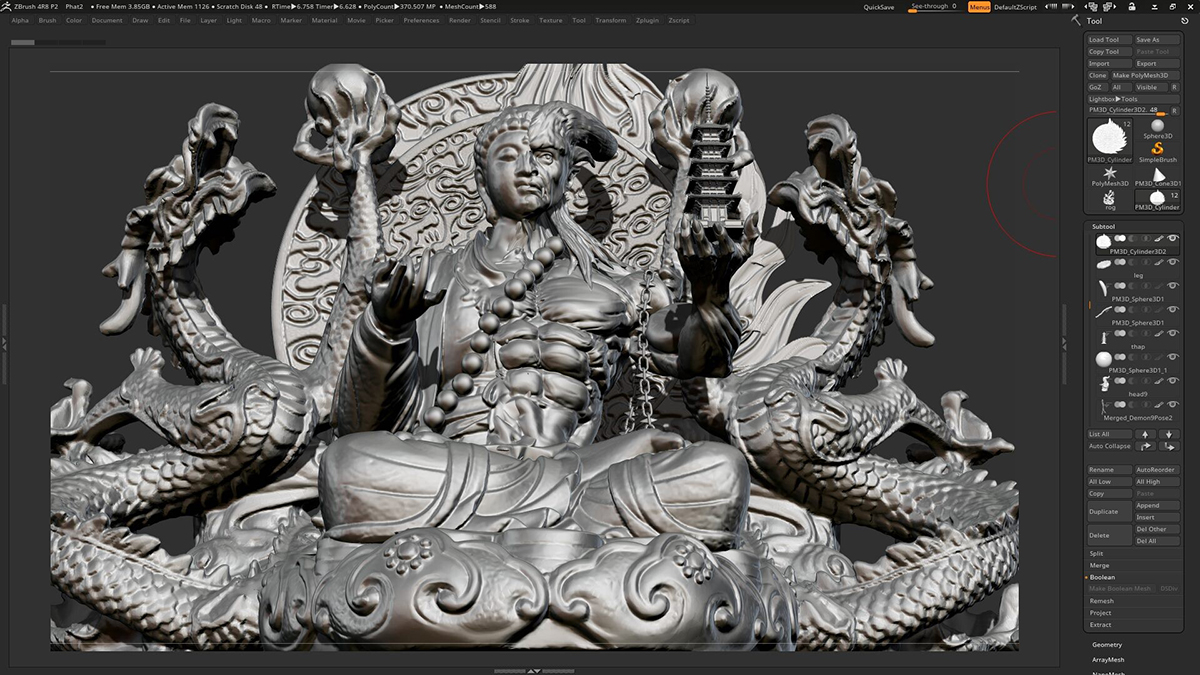
Task: Expand the Remesh section
Action: coord(1101,601)
